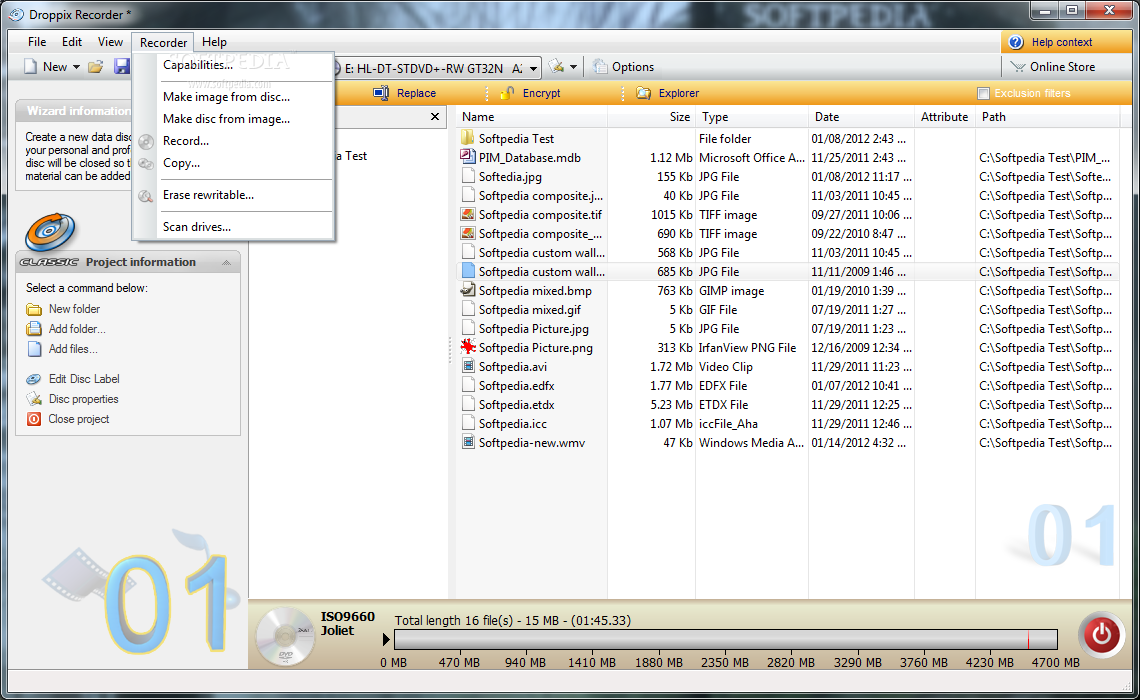Image resolution: width=1140 pixels, height=700 pixels.
Task: Open the Help menu
Action: pyautogui.click(x=214, y=42)
